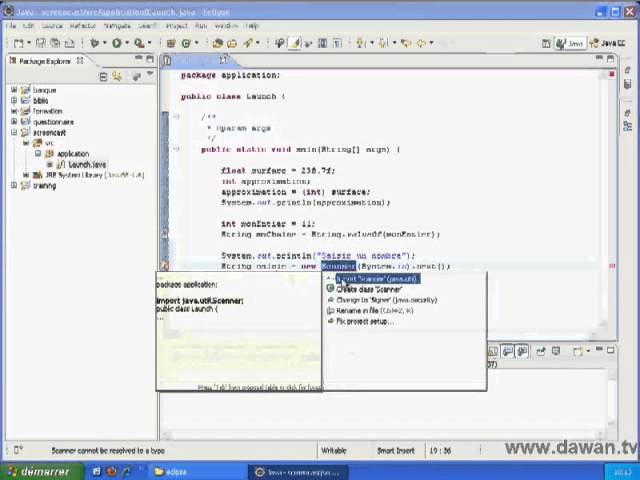Click the Search flashlight toolbar icon
This screenshot has height=480, width=640.
[x=248, y=43]
